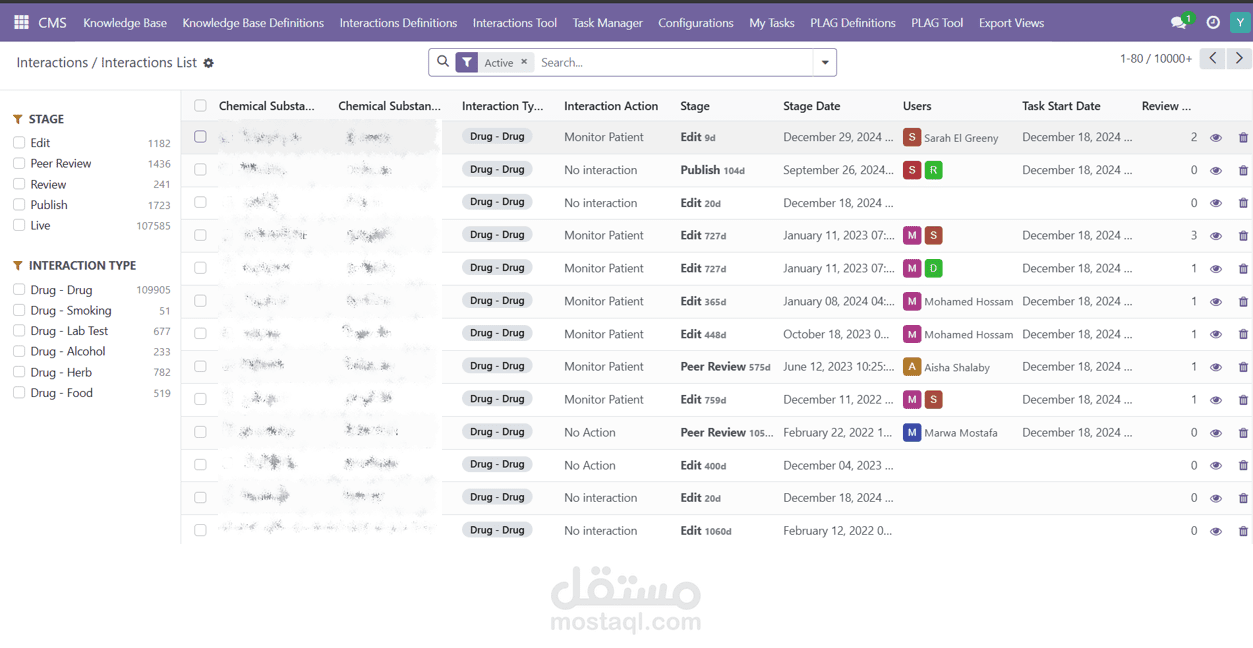Delete the Edit 448d row

(1243, 335)
